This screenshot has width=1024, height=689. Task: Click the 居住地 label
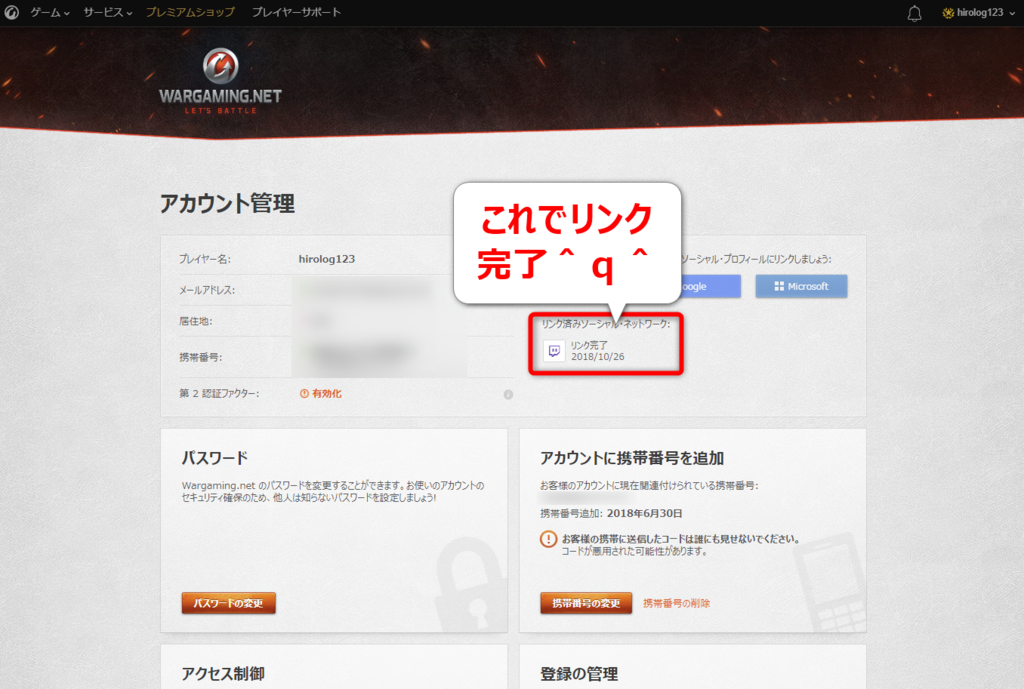pyautogui.click(x=196, y=321)
